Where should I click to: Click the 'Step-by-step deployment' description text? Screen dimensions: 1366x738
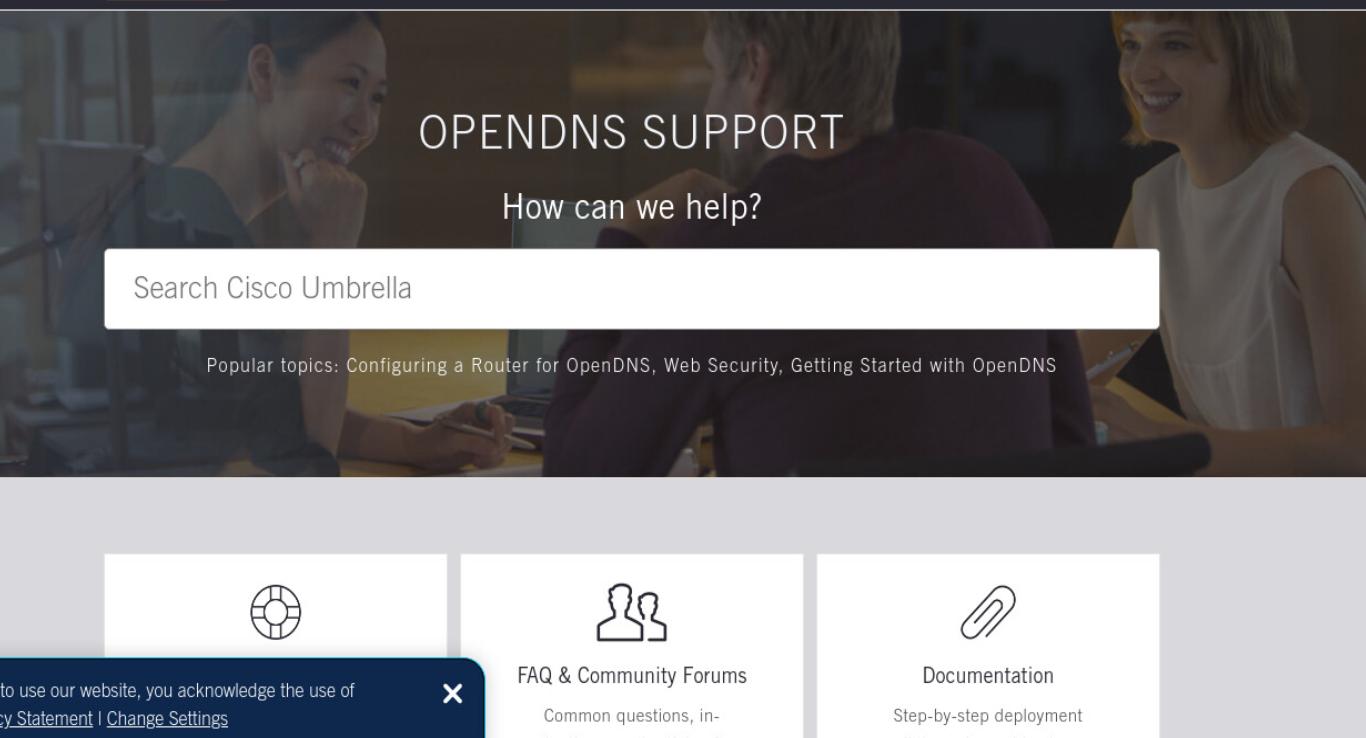(988, 716)
